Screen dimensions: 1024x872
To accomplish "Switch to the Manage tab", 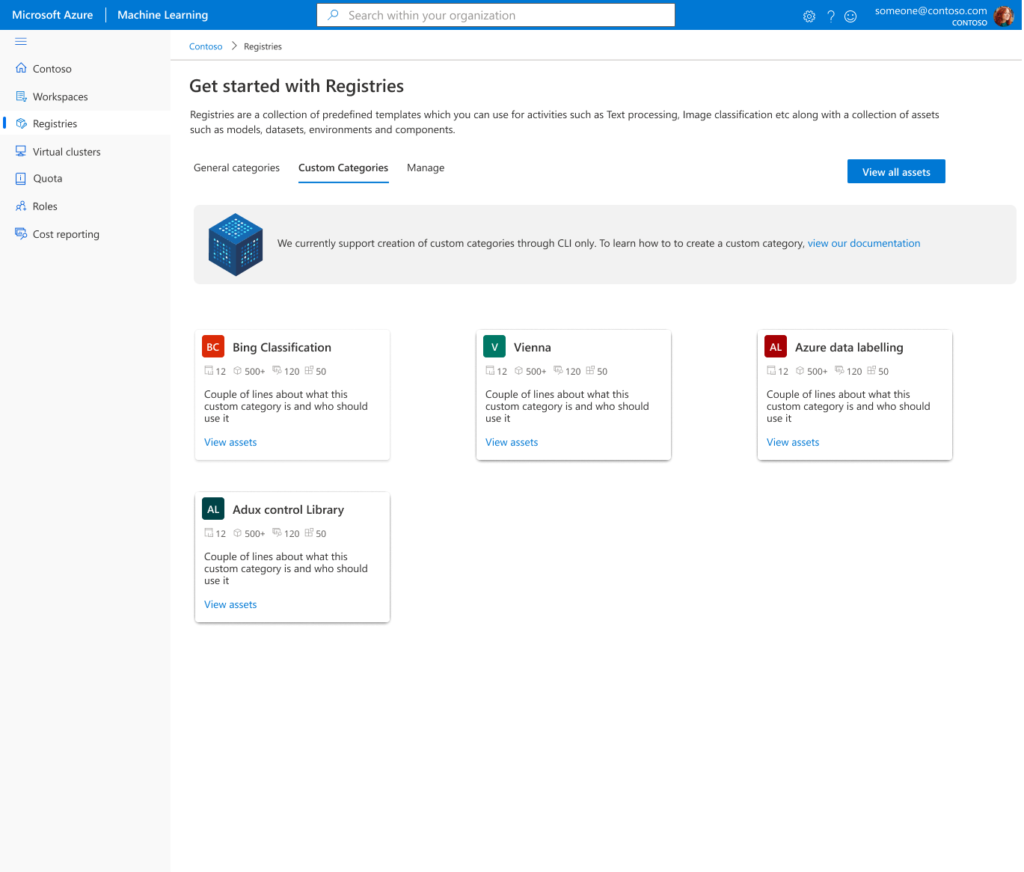I will (x=425, y=168).
